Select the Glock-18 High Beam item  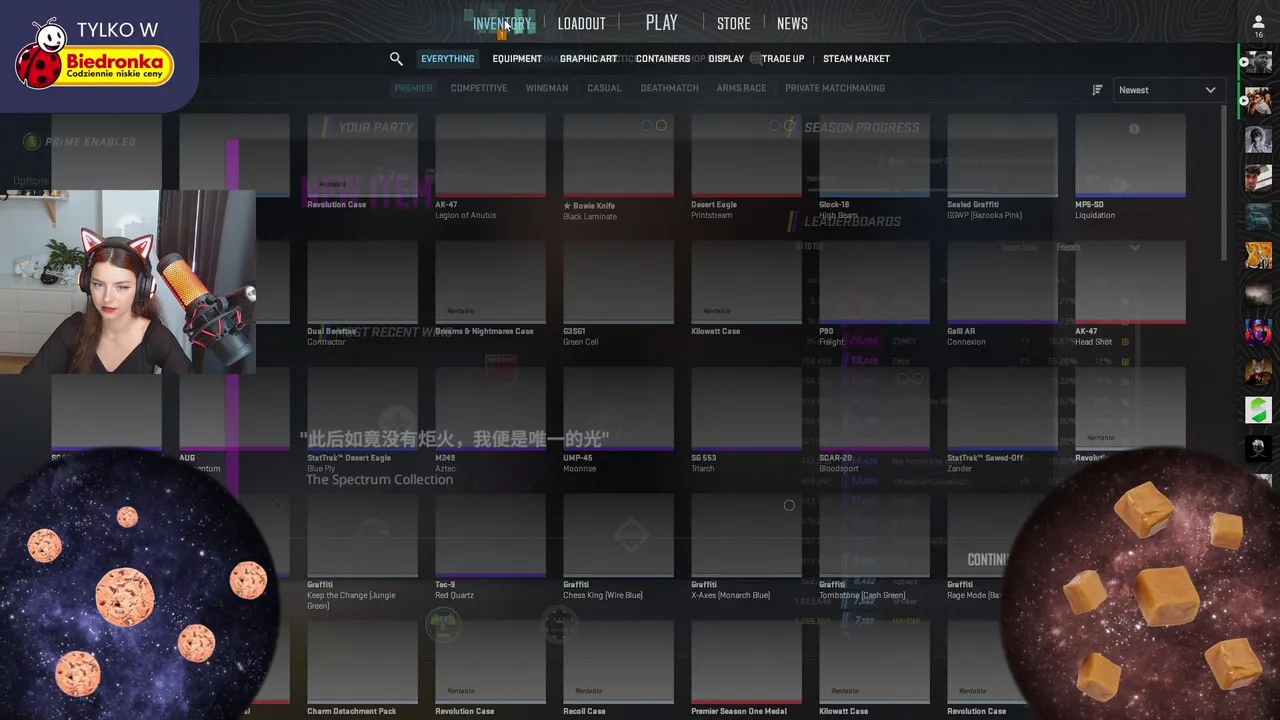coord(874,168)
